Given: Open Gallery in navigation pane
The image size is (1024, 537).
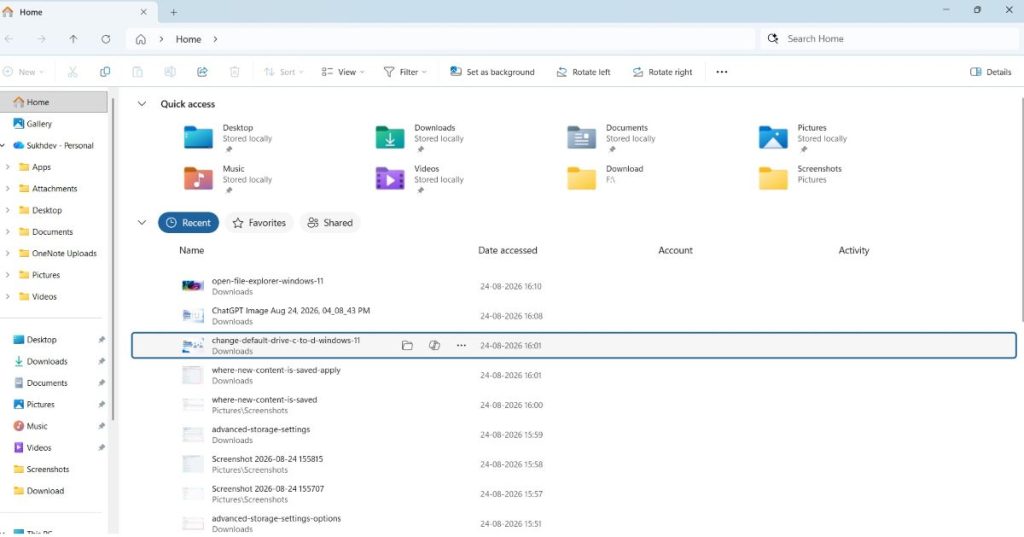Looking at the screenshot, I should (33, 123).
